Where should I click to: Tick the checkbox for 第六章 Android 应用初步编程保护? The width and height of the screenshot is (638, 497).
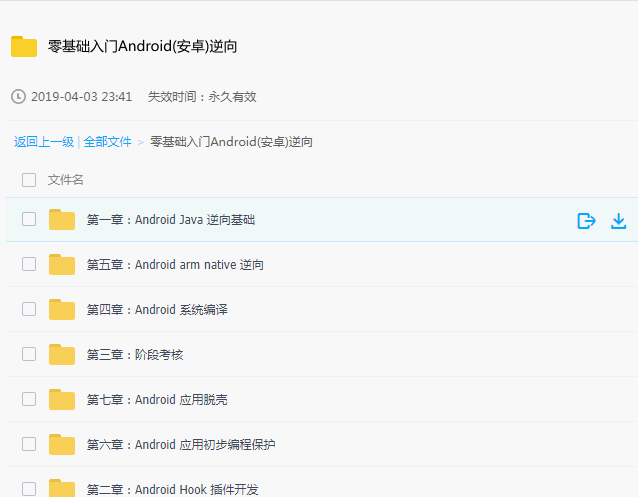pyautogui.click(x=29, y=444)
